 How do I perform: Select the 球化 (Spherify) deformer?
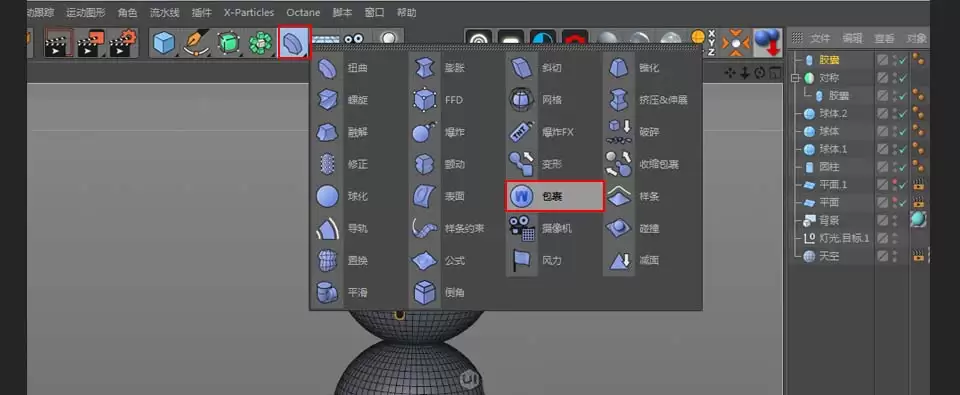tap(344, 197)
